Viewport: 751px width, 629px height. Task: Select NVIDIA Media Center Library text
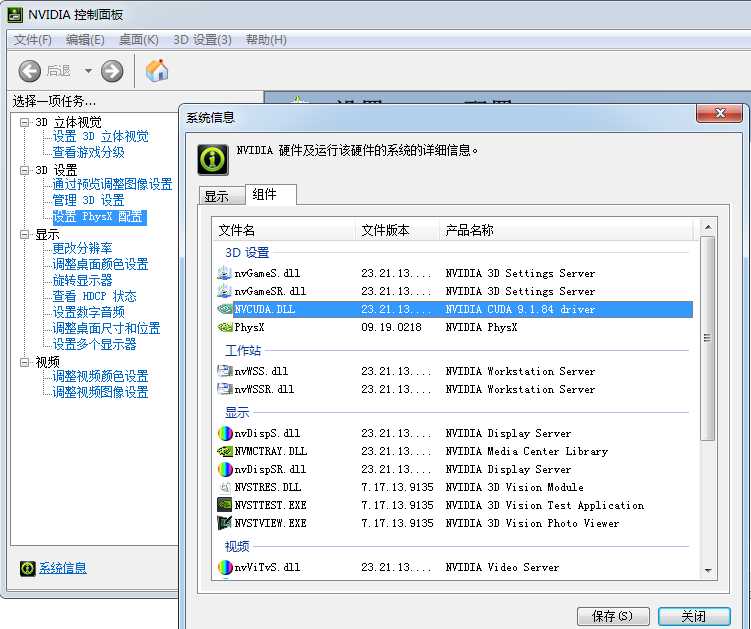526,451
